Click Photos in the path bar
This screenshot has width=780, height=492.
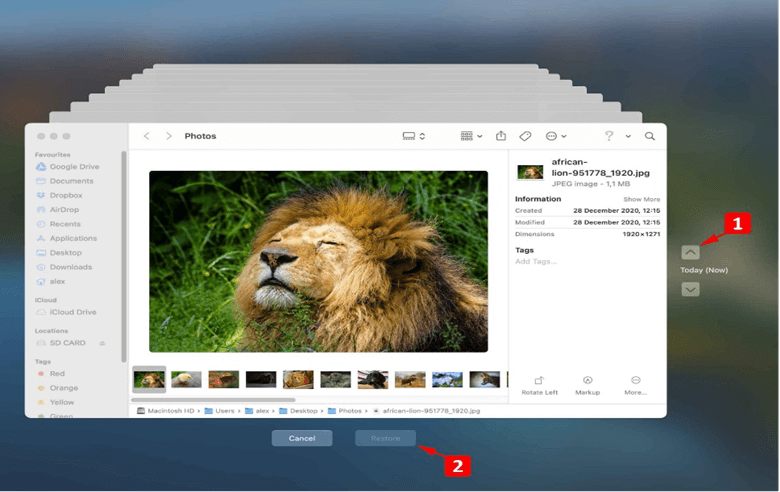coord(345,411)
